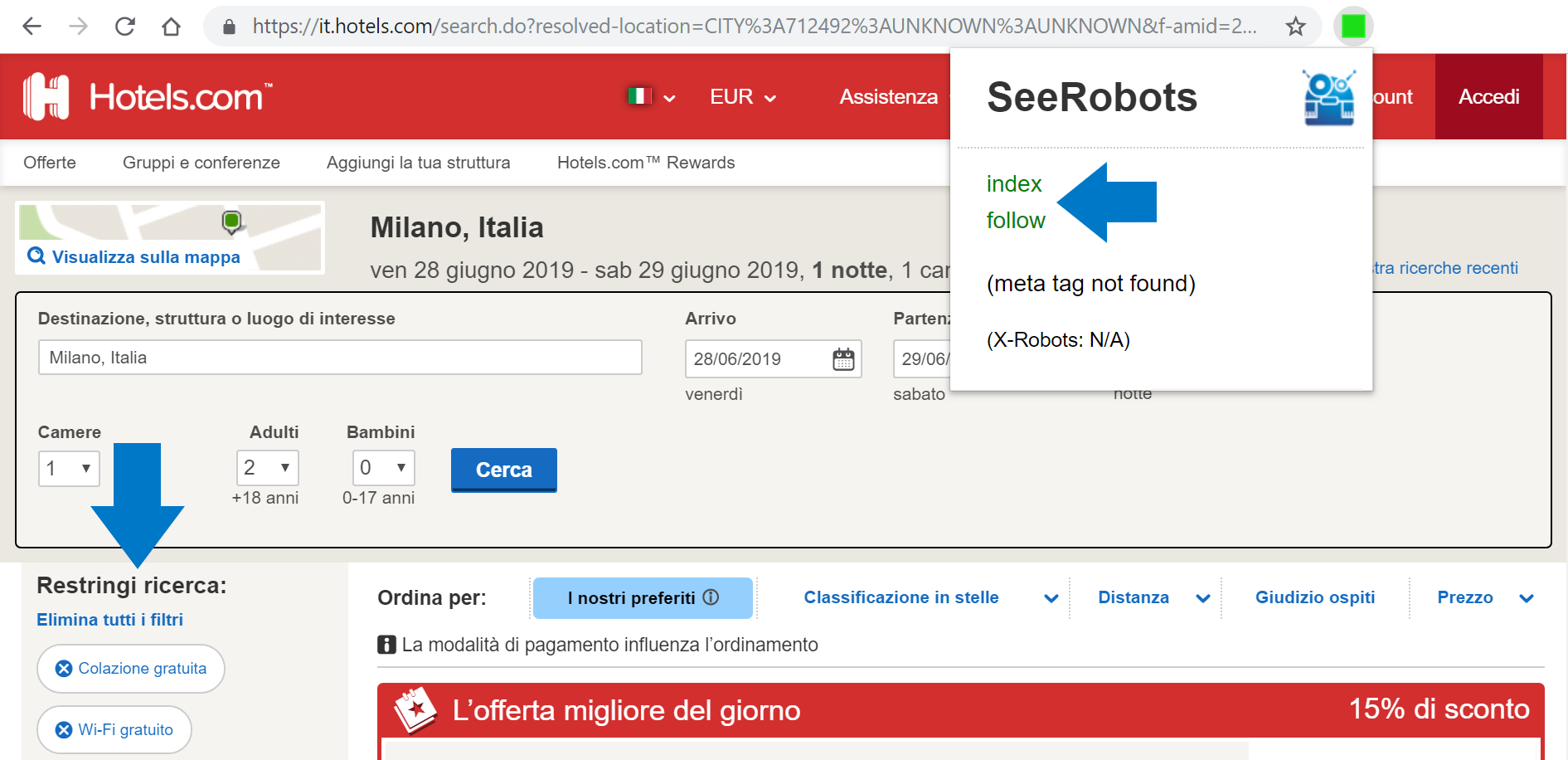Sort by Giudizio ospiti
This screenshot has width=1568, height=760.
(x=1315, y=597)
